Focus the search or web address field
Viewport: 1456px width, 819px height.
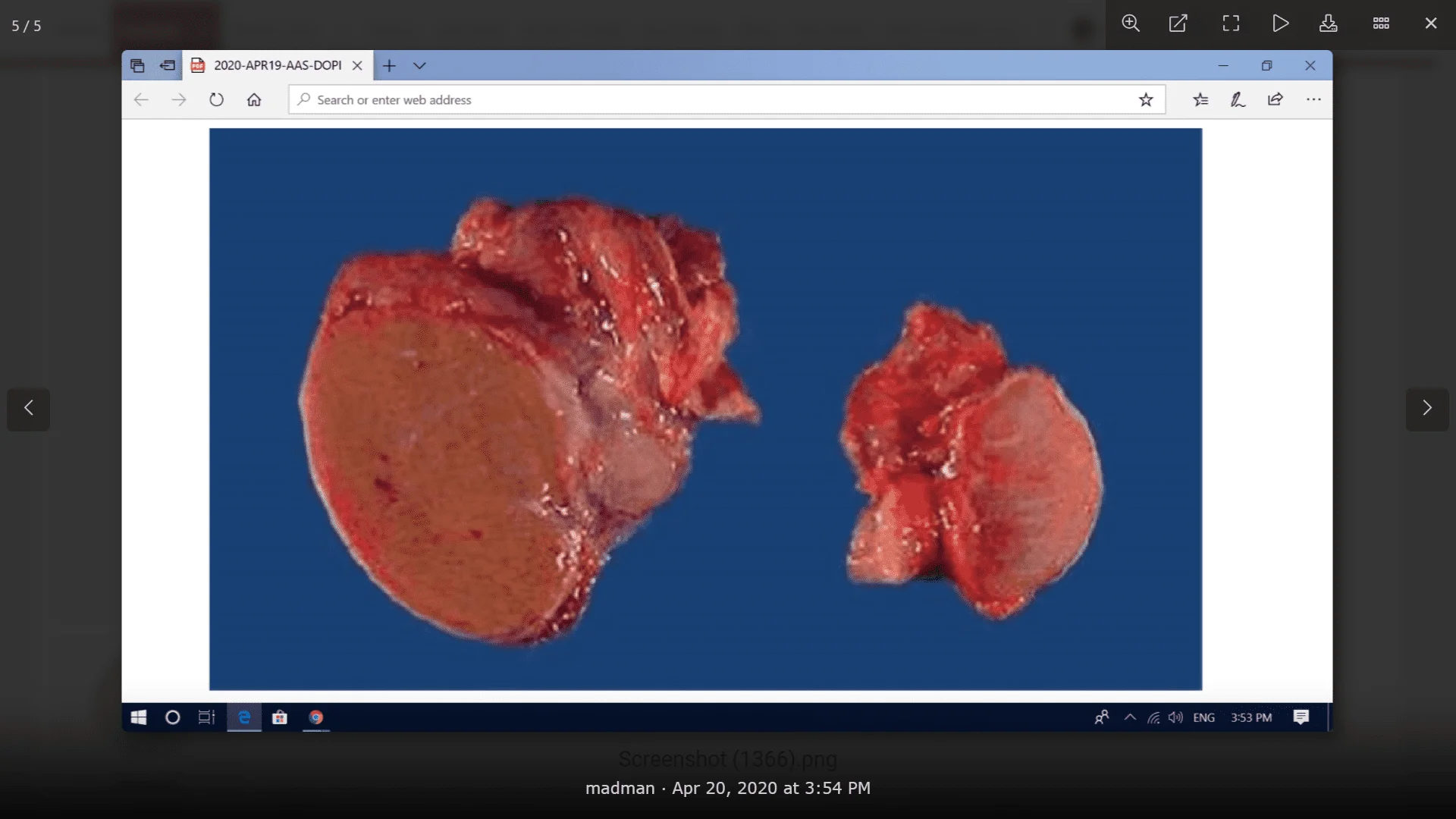[726, 99]
